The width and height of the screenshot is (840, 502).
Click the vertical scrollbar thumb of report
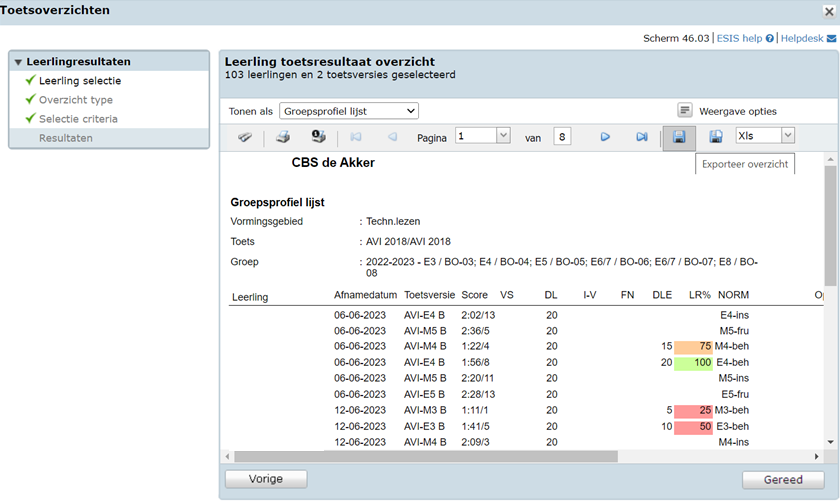[830, 225]
